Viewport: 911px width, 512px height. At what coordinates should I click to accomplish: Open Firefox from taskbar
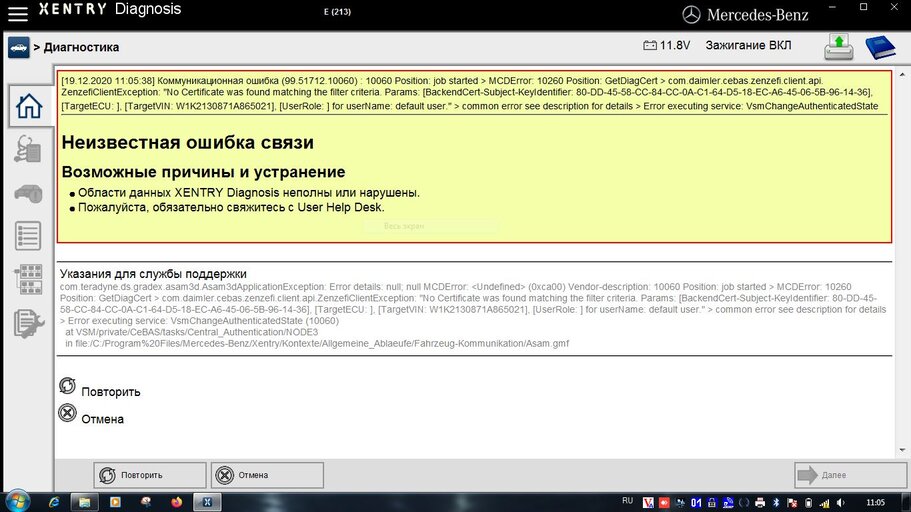(177, 502)
